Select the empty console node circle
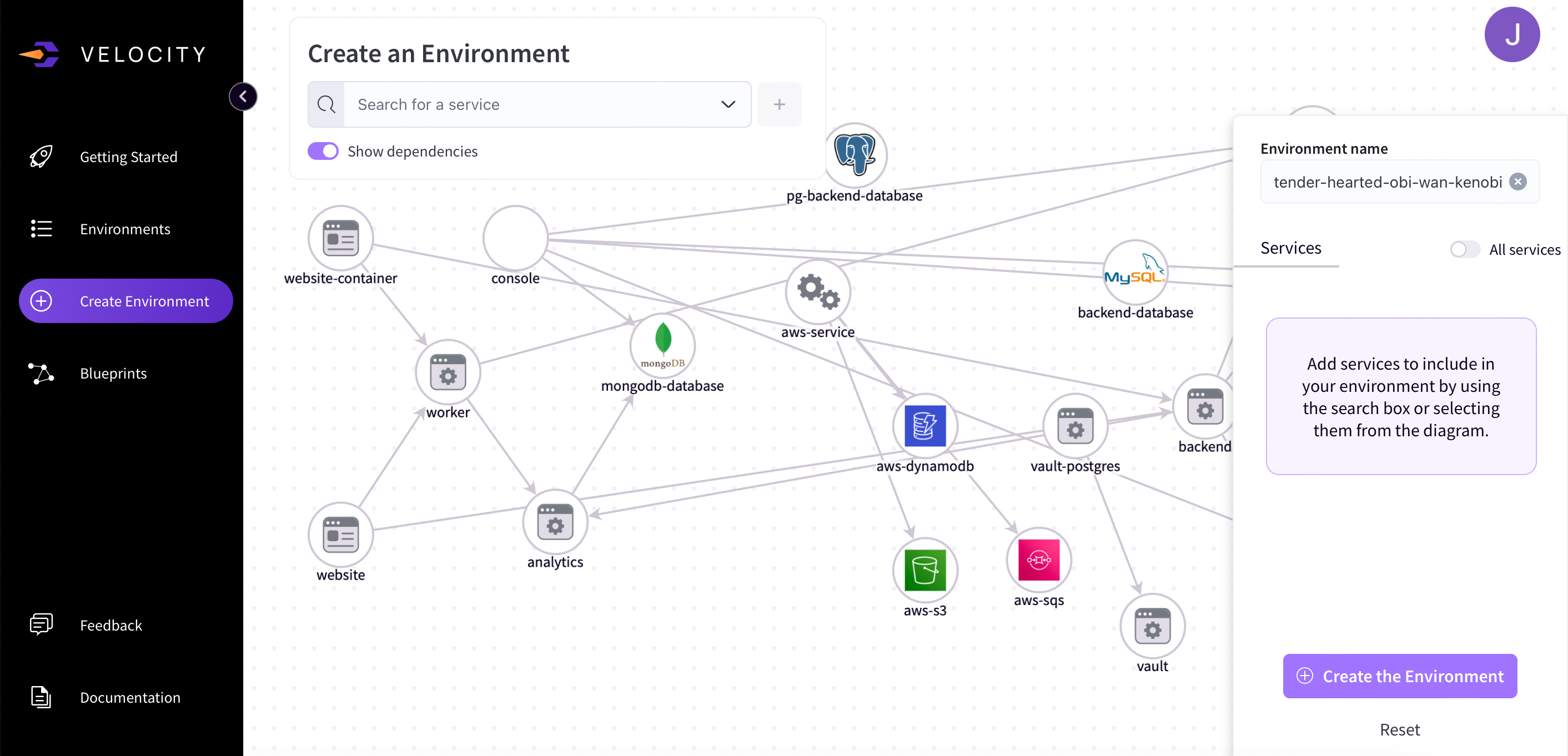Viewport: 1568px width, 756px height. [x=516, y=238]
